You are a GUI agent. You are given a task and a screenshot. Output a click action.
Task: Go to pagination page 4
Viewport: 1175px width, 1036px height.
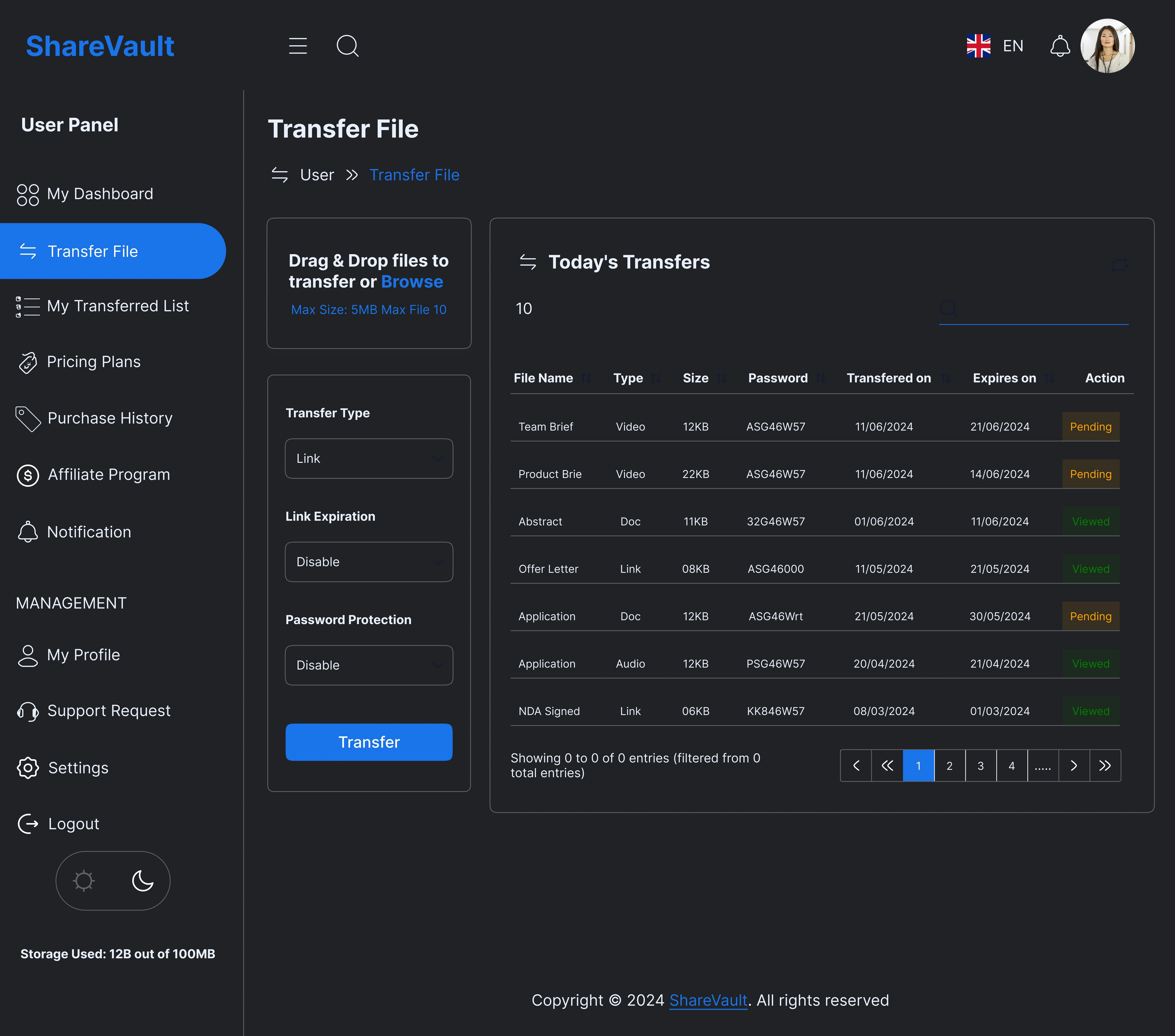[x=1012, y=766]
